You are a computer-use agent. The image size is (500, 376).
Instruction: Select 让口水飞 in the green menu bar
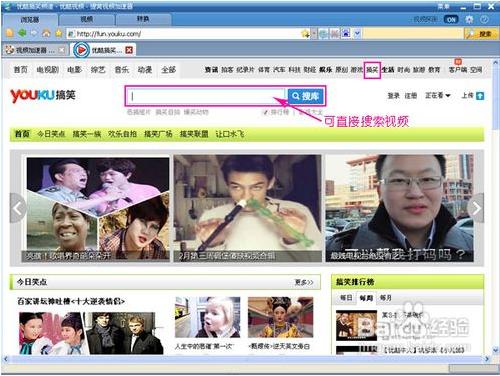(x=230, y=134)
